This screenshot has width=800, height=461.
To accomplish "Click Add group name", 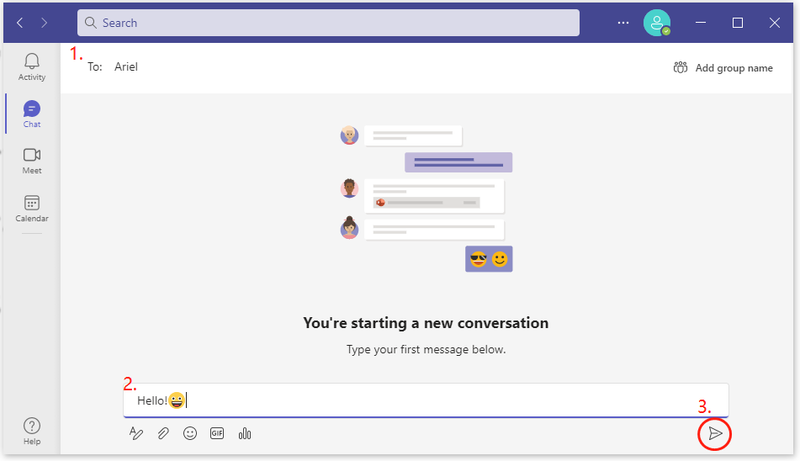I will click(723, 68).
